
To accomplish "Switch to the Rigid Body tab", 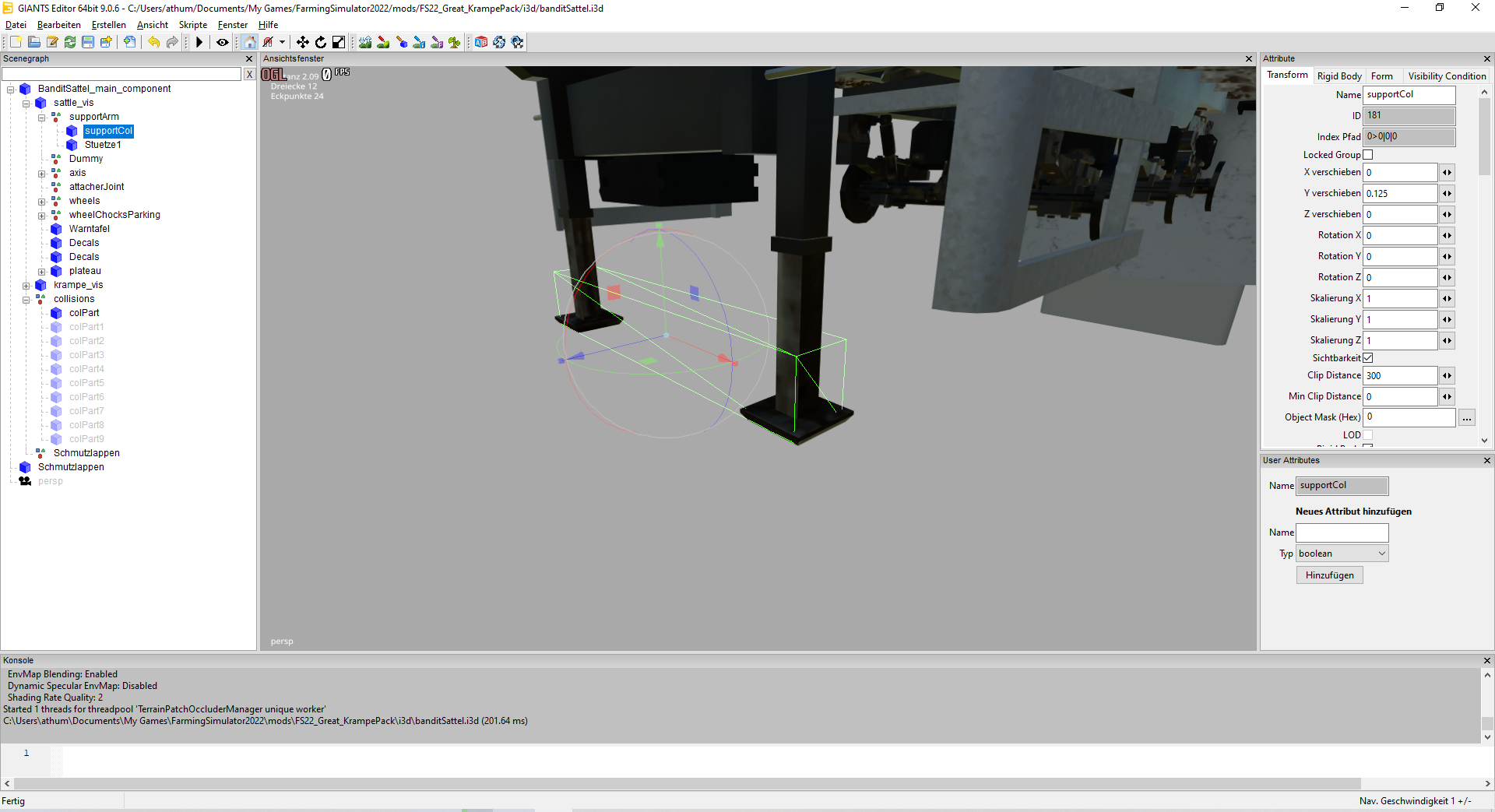I will click(1338, 76).
